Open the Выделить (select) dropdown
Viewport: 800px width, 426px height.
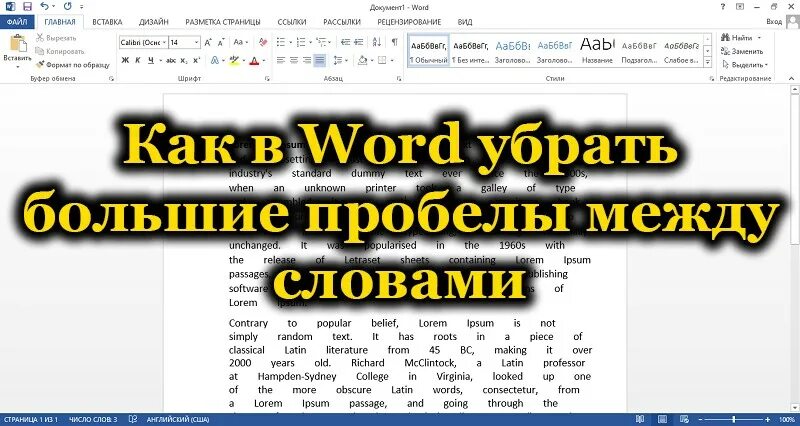(x=744, y=65)
